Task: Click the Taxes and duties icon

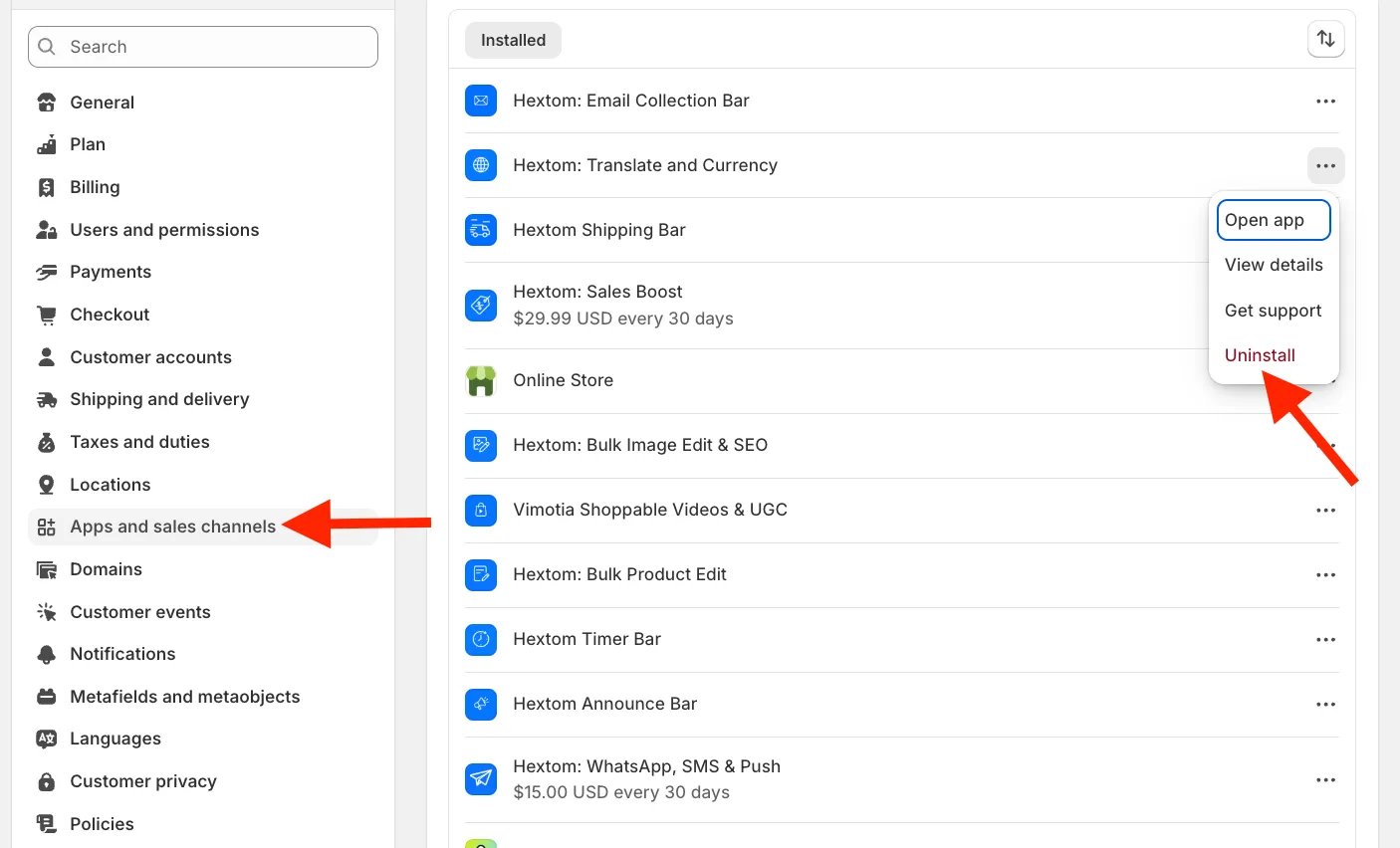Action: click(x=47, y=442)
